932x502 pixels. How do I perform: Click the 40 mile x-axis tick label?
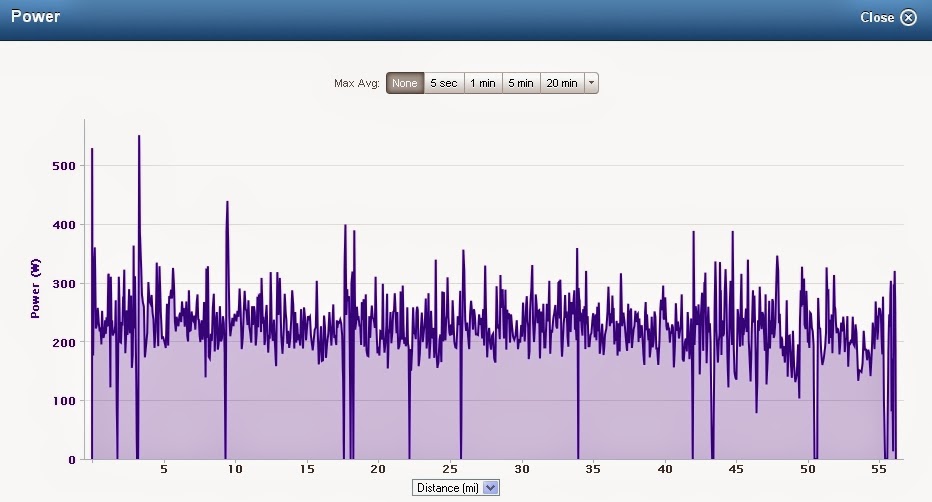coord(665,469)
